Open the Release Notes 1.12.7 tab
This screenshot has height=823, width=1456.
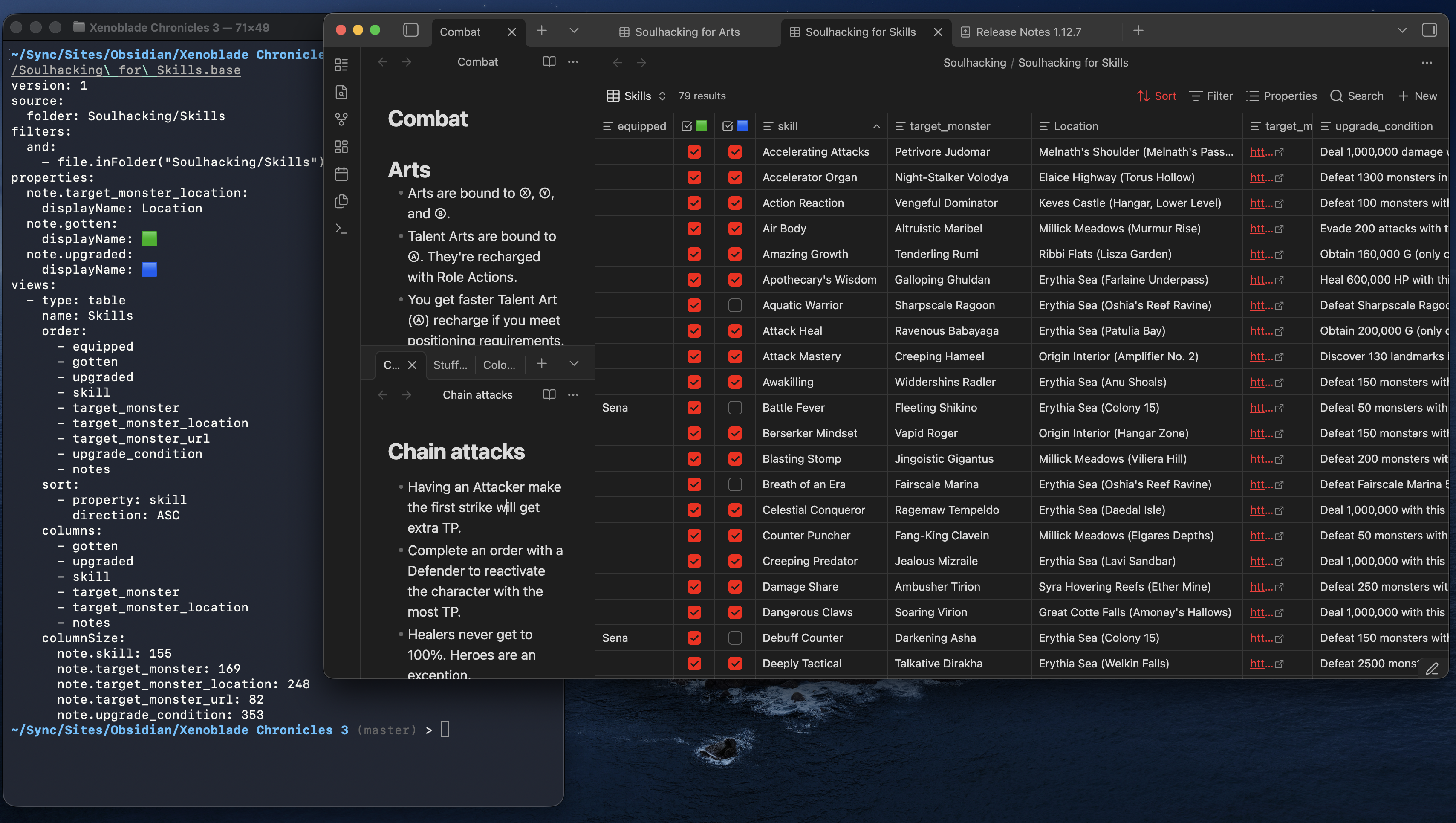tap(1028, 32)
